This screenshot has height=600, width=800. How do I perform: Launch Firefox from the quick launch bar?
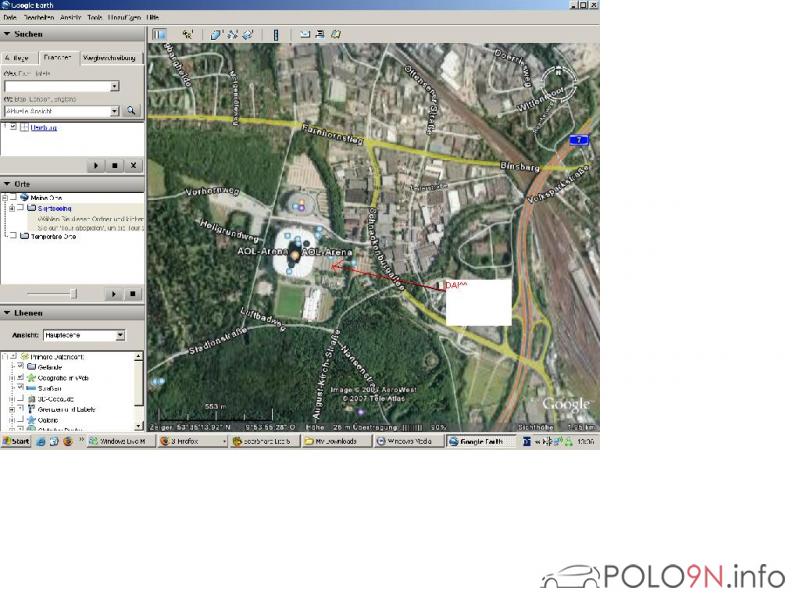(67, 441)
